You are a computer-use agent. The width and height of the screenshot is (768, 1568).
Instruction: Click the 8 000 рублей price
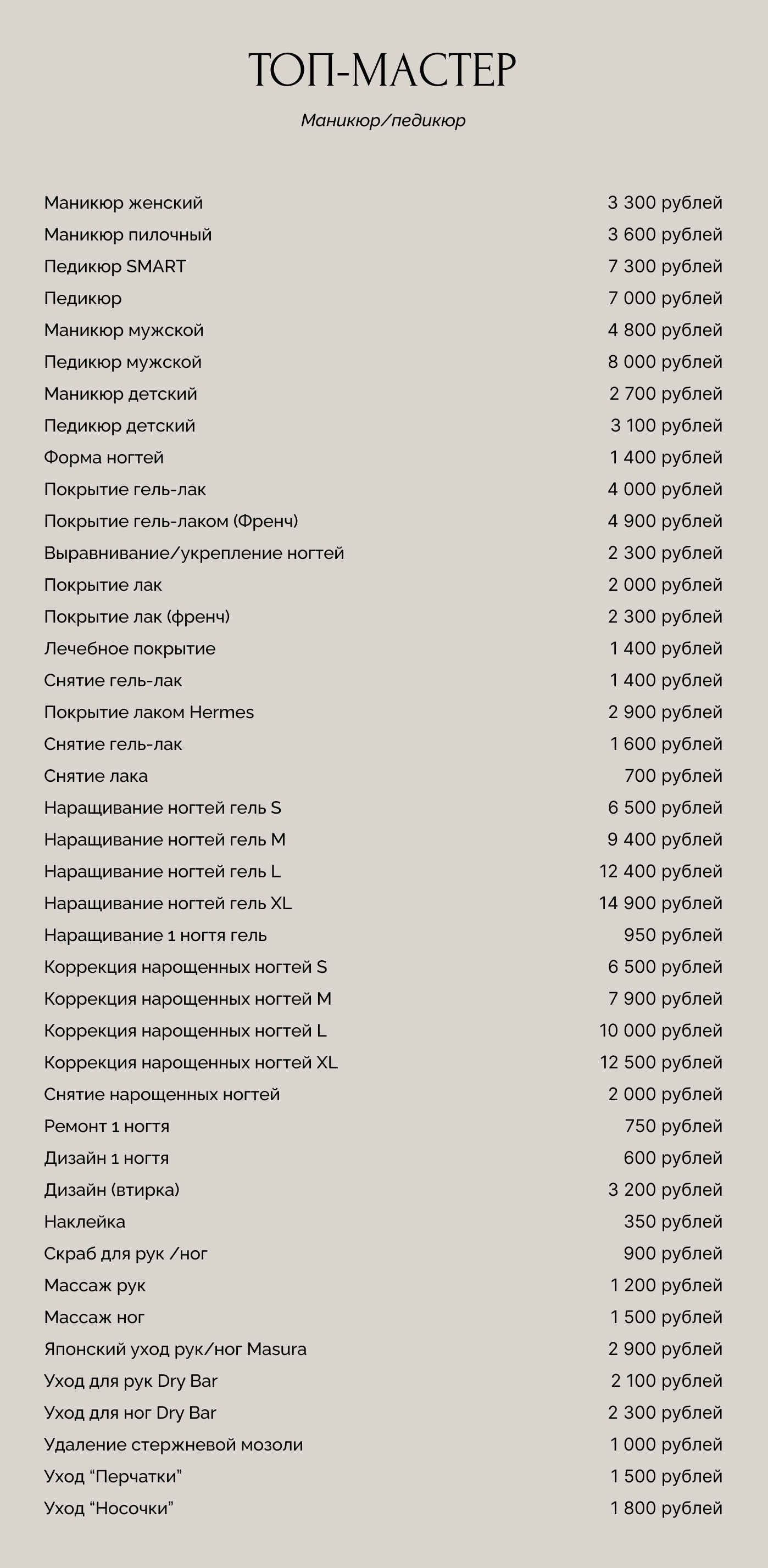(665, 362)
